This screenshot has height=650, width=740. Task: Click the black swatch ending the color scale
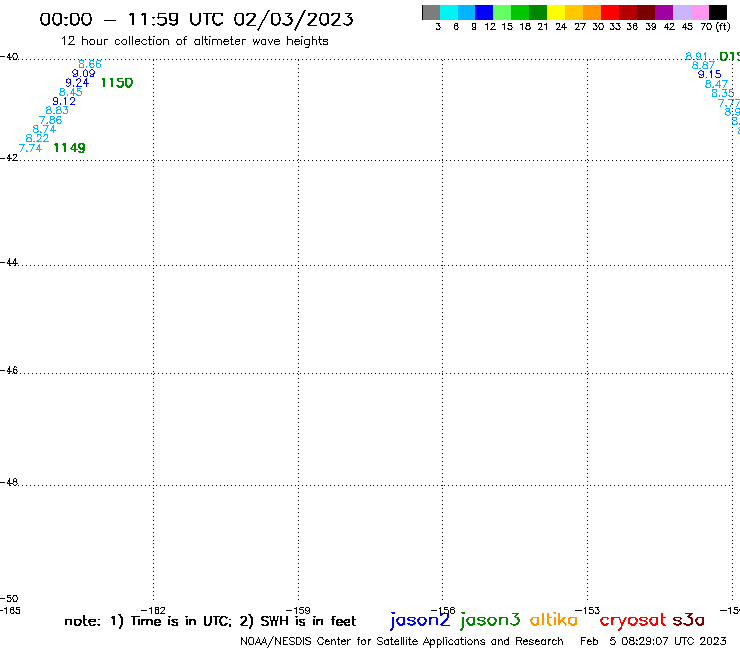pos(718,12)
